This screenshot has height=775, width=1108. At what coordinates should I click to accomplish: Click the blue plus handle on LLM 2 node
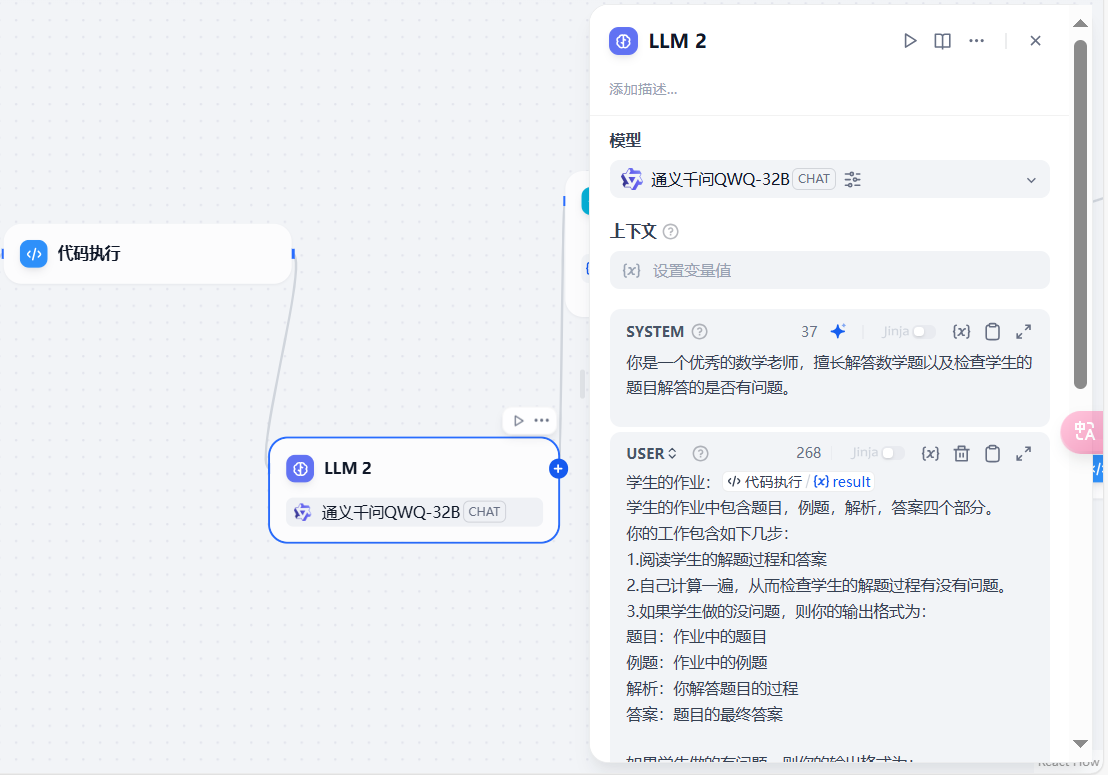[x=558, y=468]
